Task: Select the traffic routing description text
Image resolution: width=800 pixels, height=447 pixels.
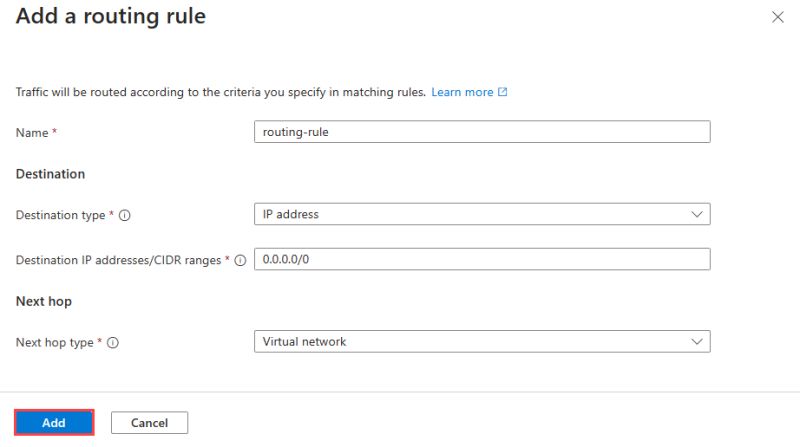Action: click(220, 92)
